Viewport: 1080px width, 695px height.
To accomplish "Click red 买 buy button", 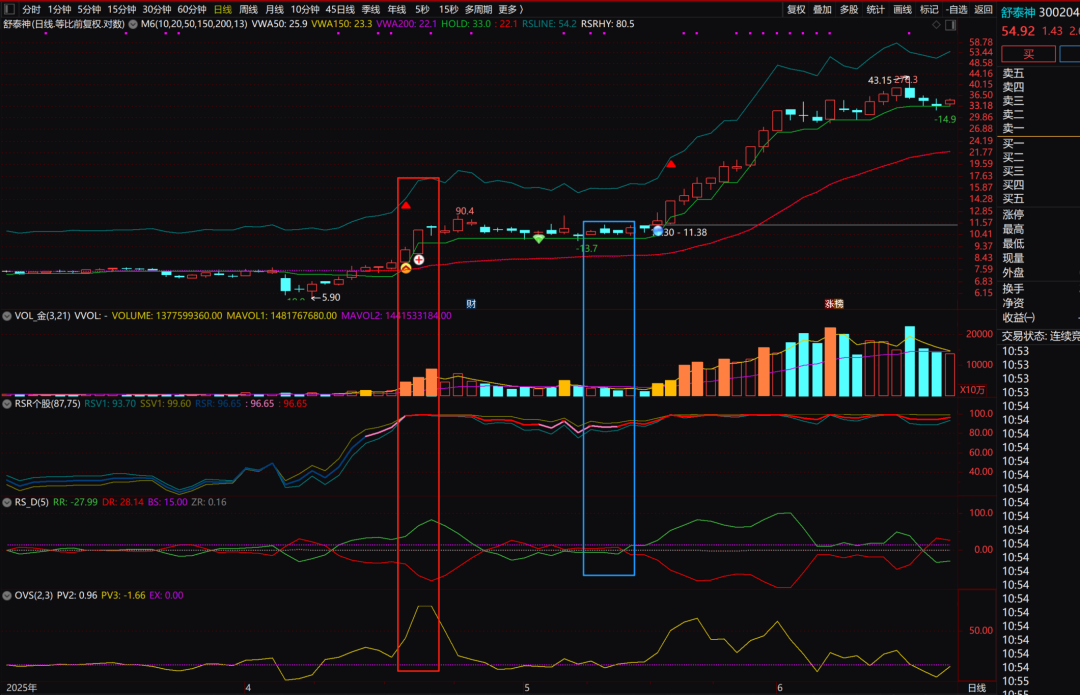I will [1028, 54].
